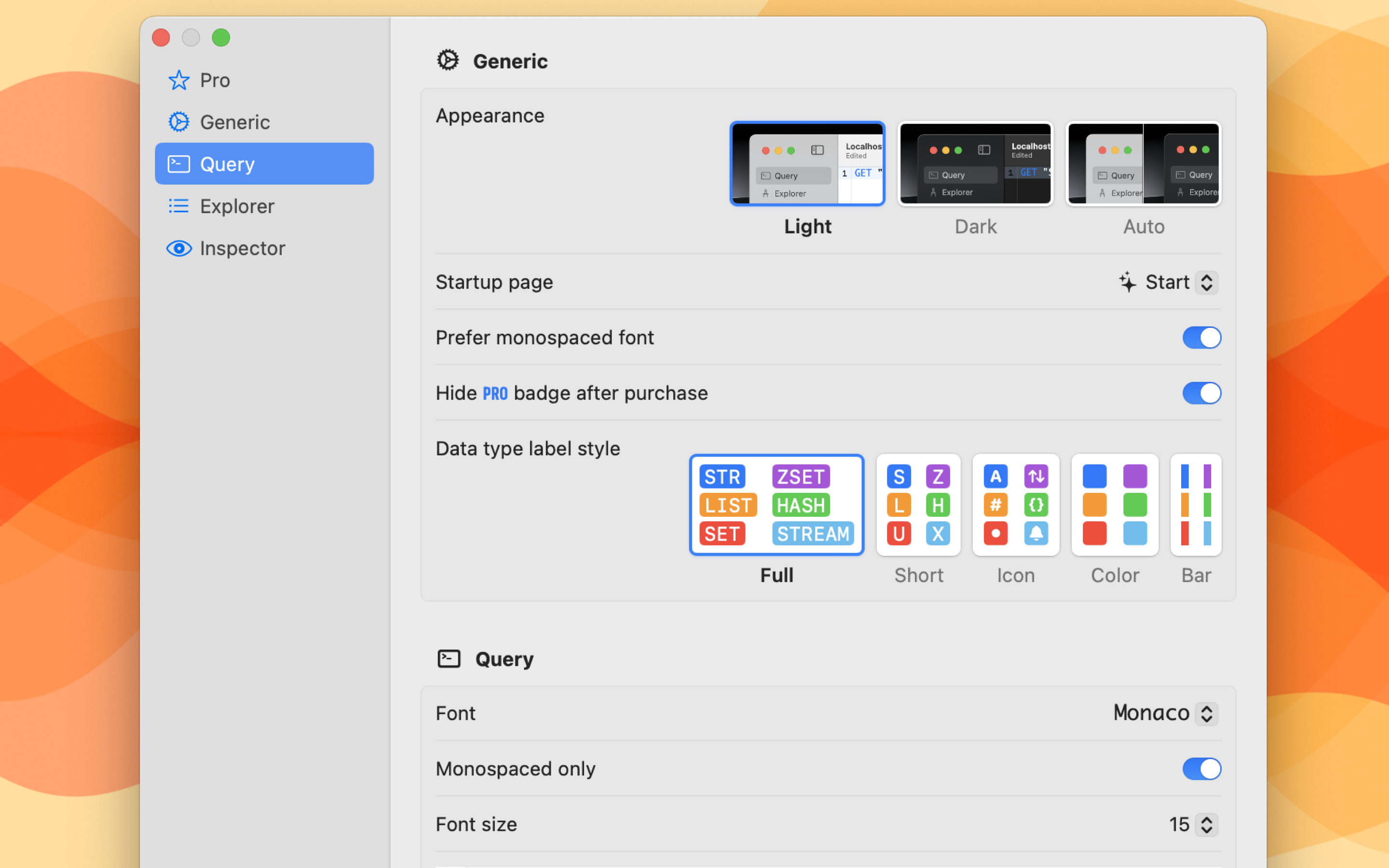Click the Generic gear icon in sidebar
This screenshot has height=868, width=1389.
(x=178, y=122)
